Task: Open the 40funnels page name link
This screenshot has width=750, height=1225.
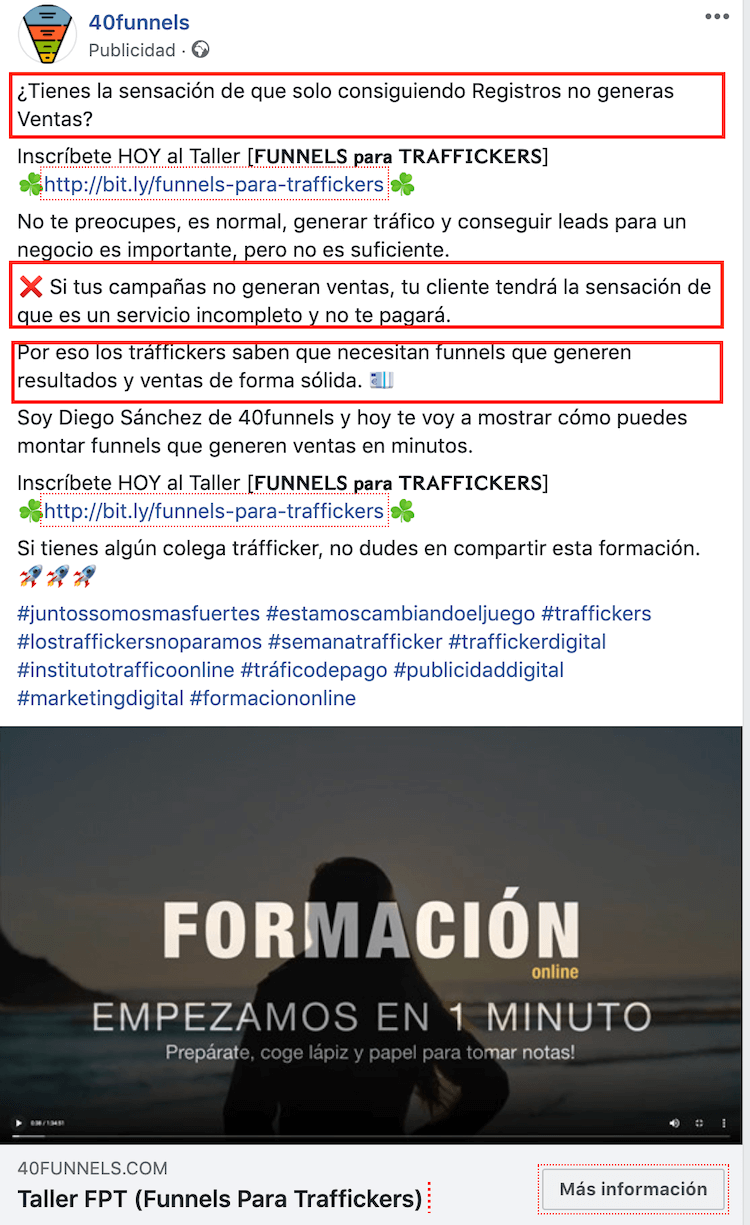Action: click(x=139, y=22)
